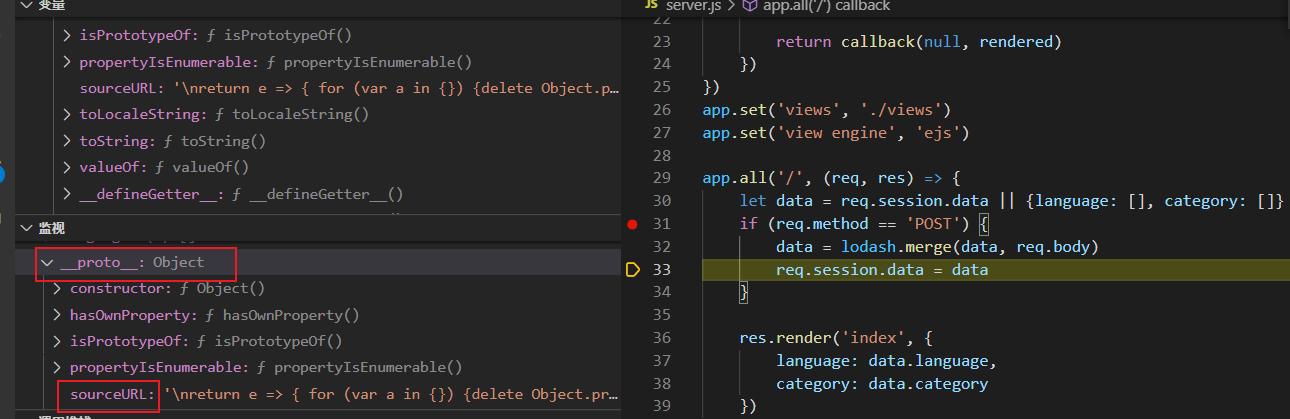This screenshot has height=419, width=1290.
Task: Click the if (req.method == 'POST') line
Action: (864, 224)
